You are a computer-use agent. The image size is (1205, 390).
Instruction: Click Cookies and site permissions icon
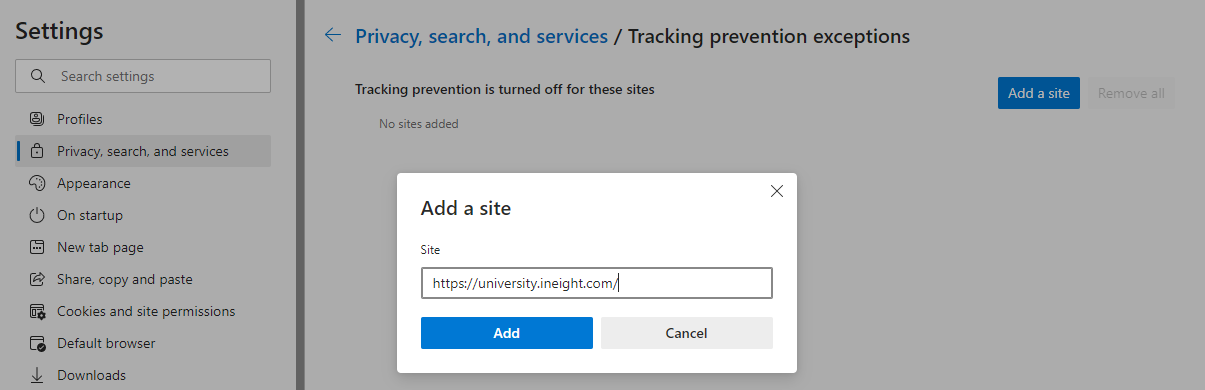[37, 311]
